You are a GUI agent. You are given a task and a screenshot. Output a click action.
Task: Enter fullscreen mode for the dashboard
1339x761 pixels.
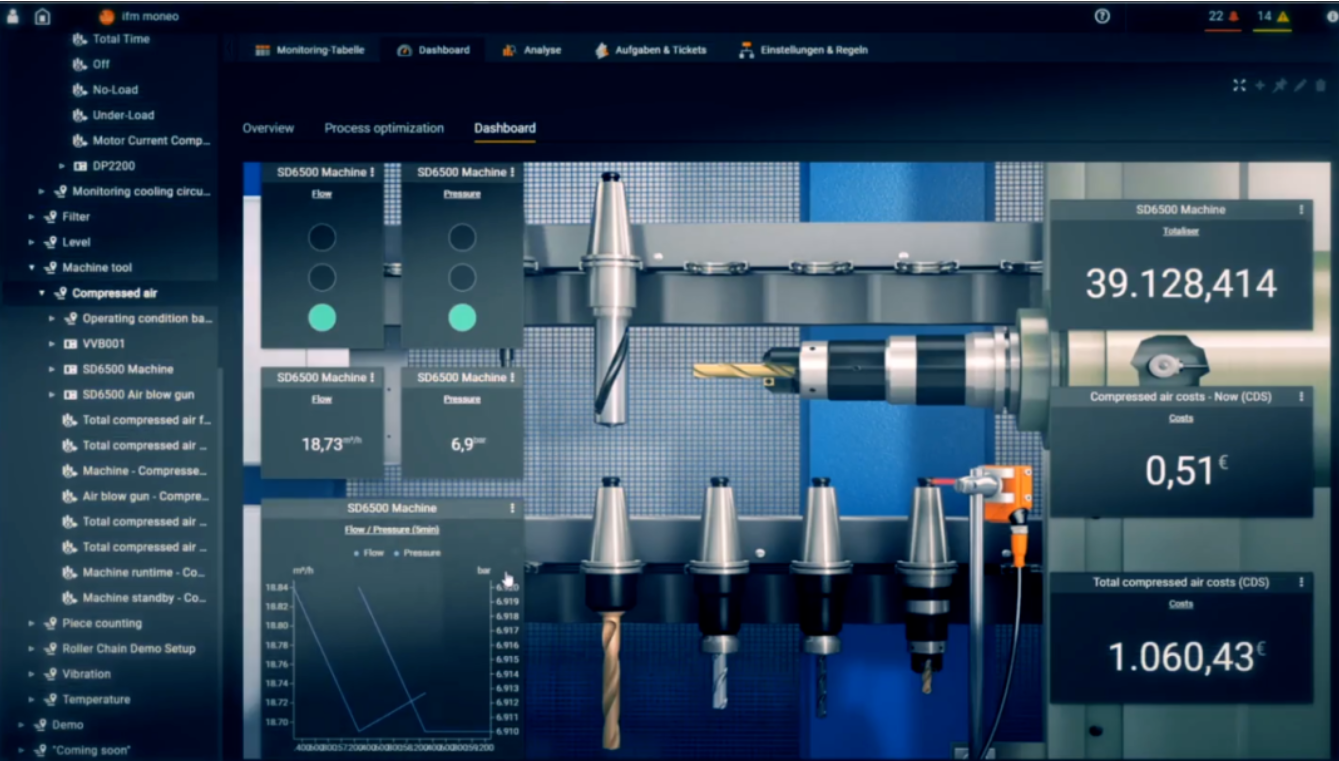click(1239, 86)
